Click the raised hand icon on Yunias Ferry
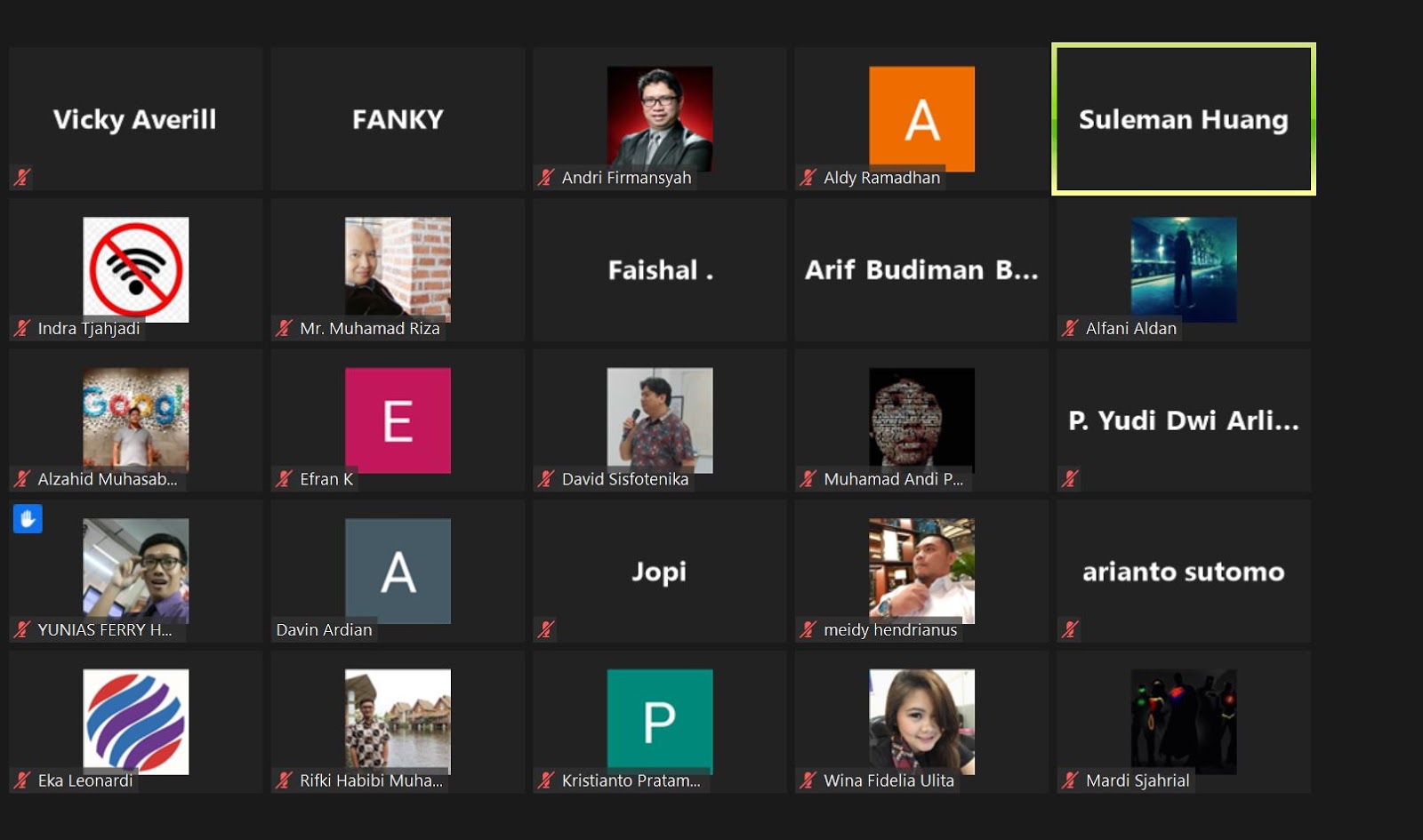Image resolution: width=1423 pixels, height=840 pixels. coord(28,519)
